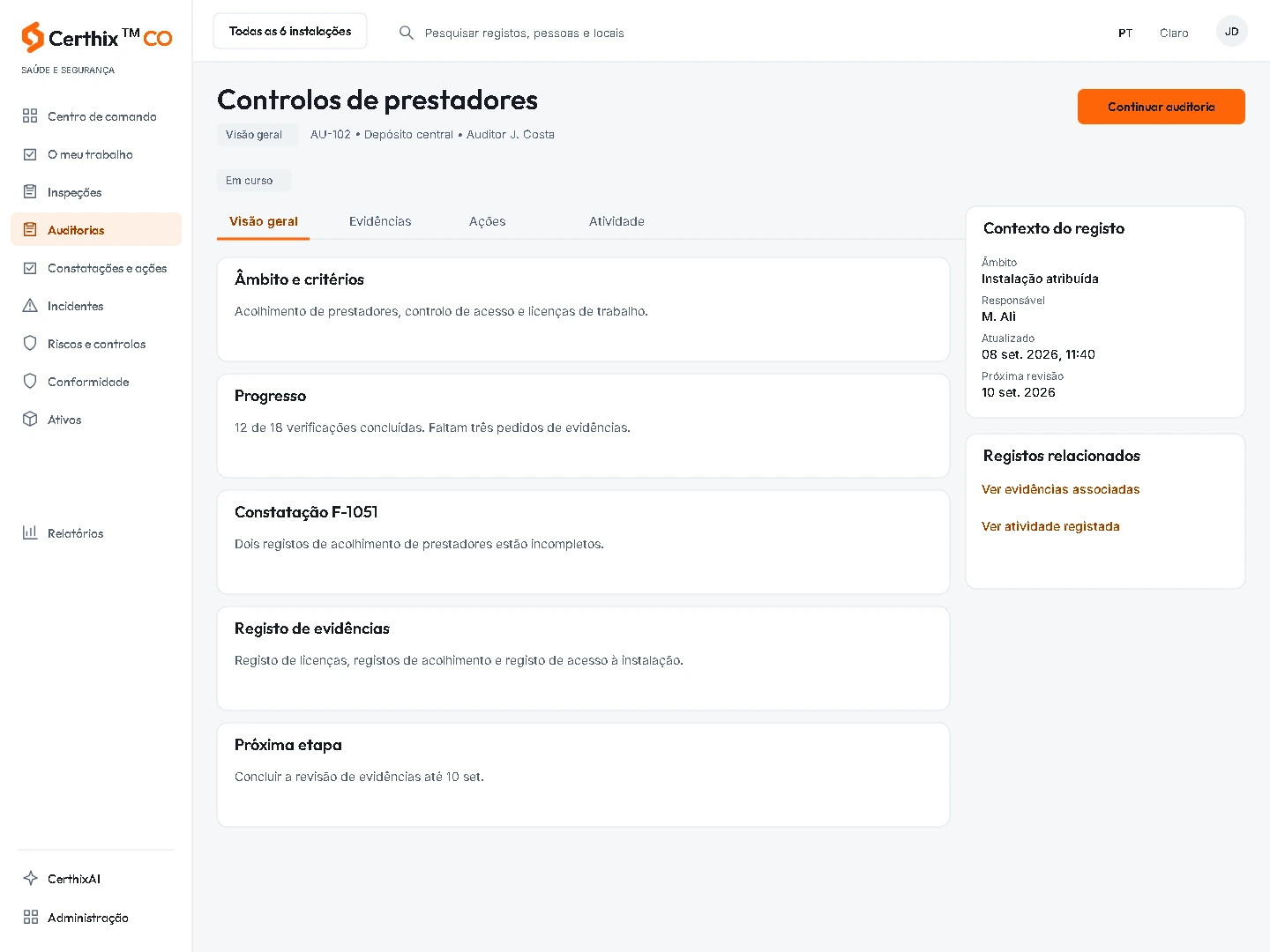Image resolution: width=1270 pixels, height=952 pixels.
Task: Open Ver evidências associadas link
Action: point(1060,489)
